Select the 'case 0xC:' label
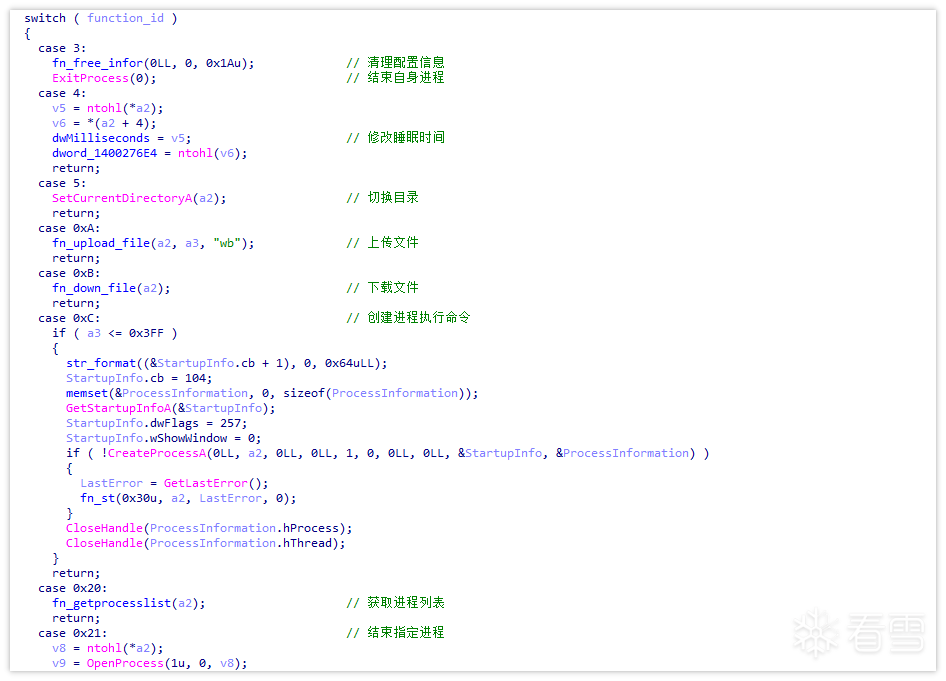The width and height of the screenshot is (946, 681). tap(69, 318)
